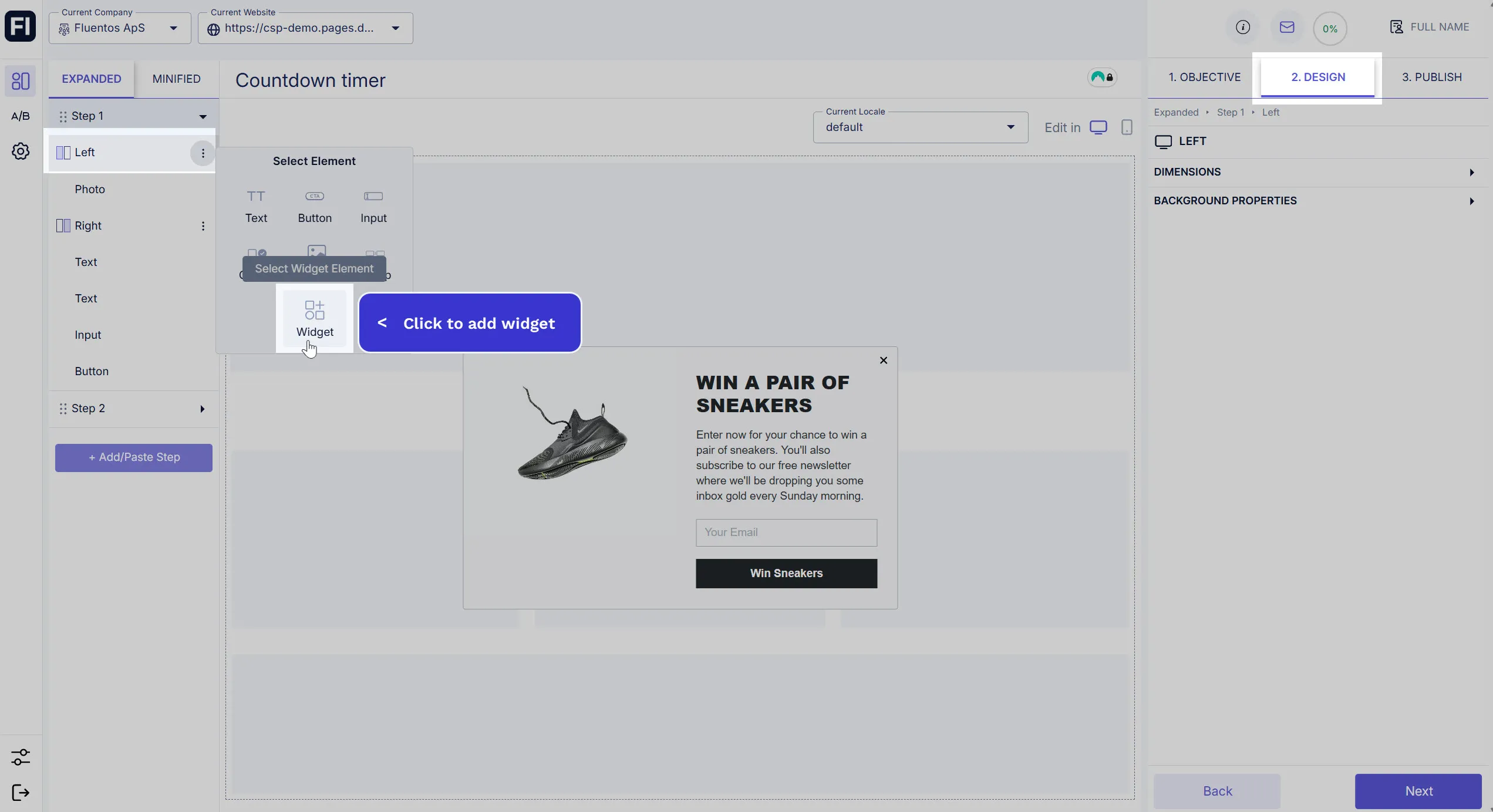1493x812 pixels.
Task: Click inside the Your Email field
Action: point(786,532)
